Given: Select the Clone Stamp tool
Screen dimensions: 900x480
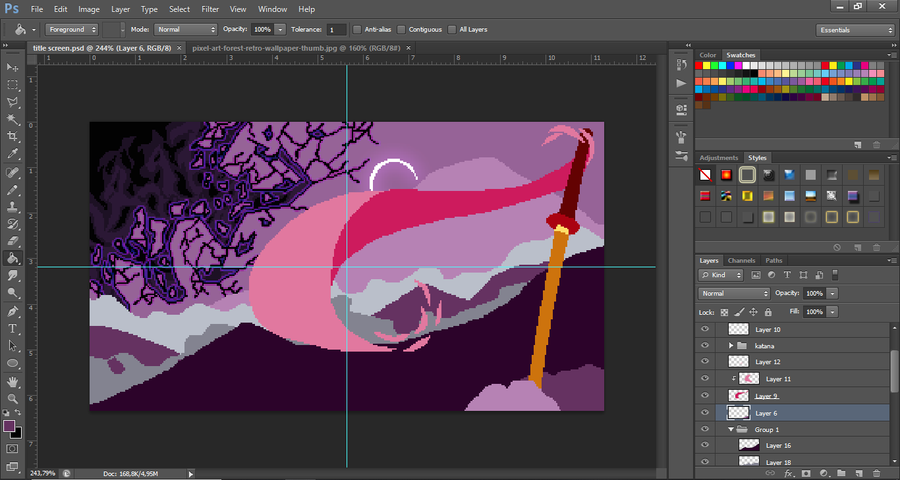Looking at the screenshot, I should pyautogui.click(x=12, y=207).
